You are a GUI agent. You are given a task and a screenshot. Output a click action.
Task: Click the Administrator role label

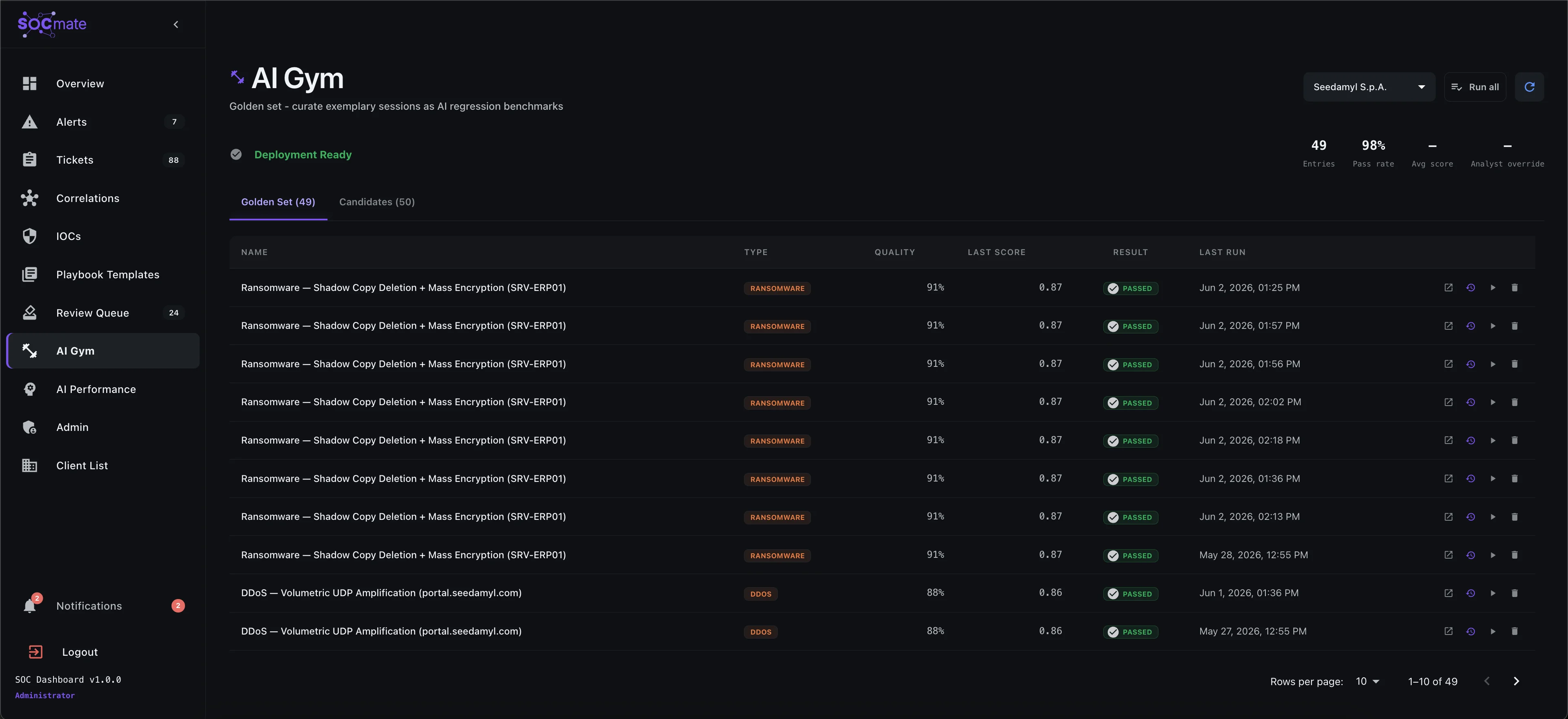coord(45,695)
